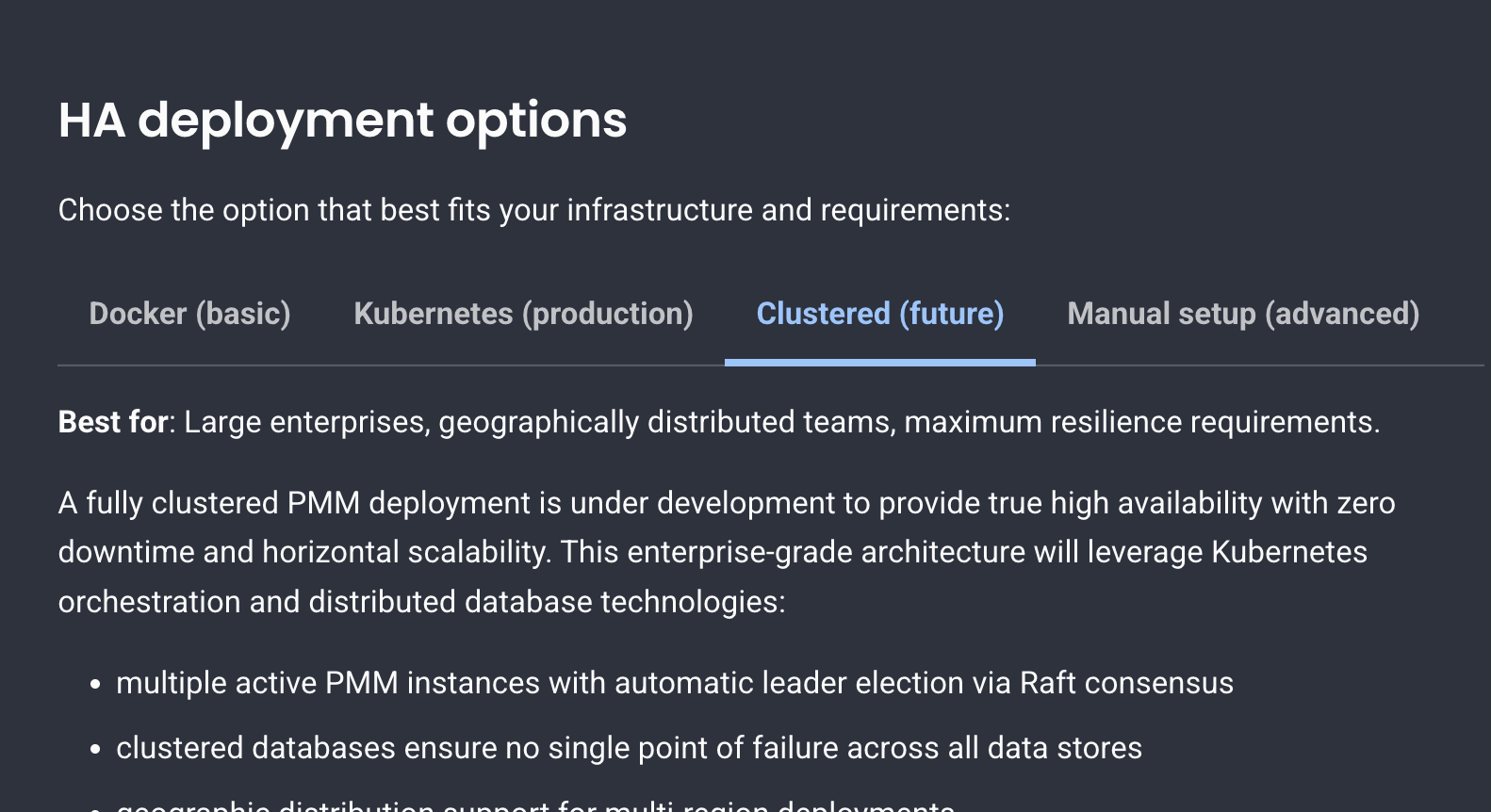Click the bullet dot before 'clustered databases'

(95, 750)
